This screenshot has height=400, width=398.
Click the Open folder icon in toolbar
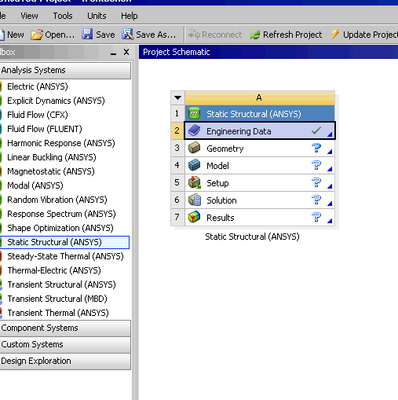(x=37, y=35)
